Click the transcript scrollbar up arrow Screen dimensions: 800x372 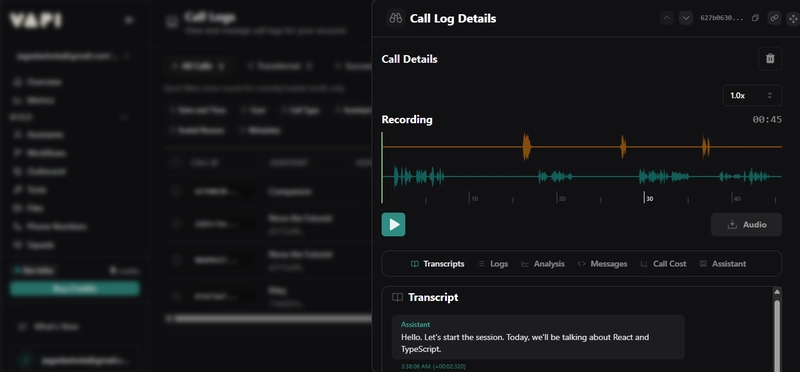777,292
